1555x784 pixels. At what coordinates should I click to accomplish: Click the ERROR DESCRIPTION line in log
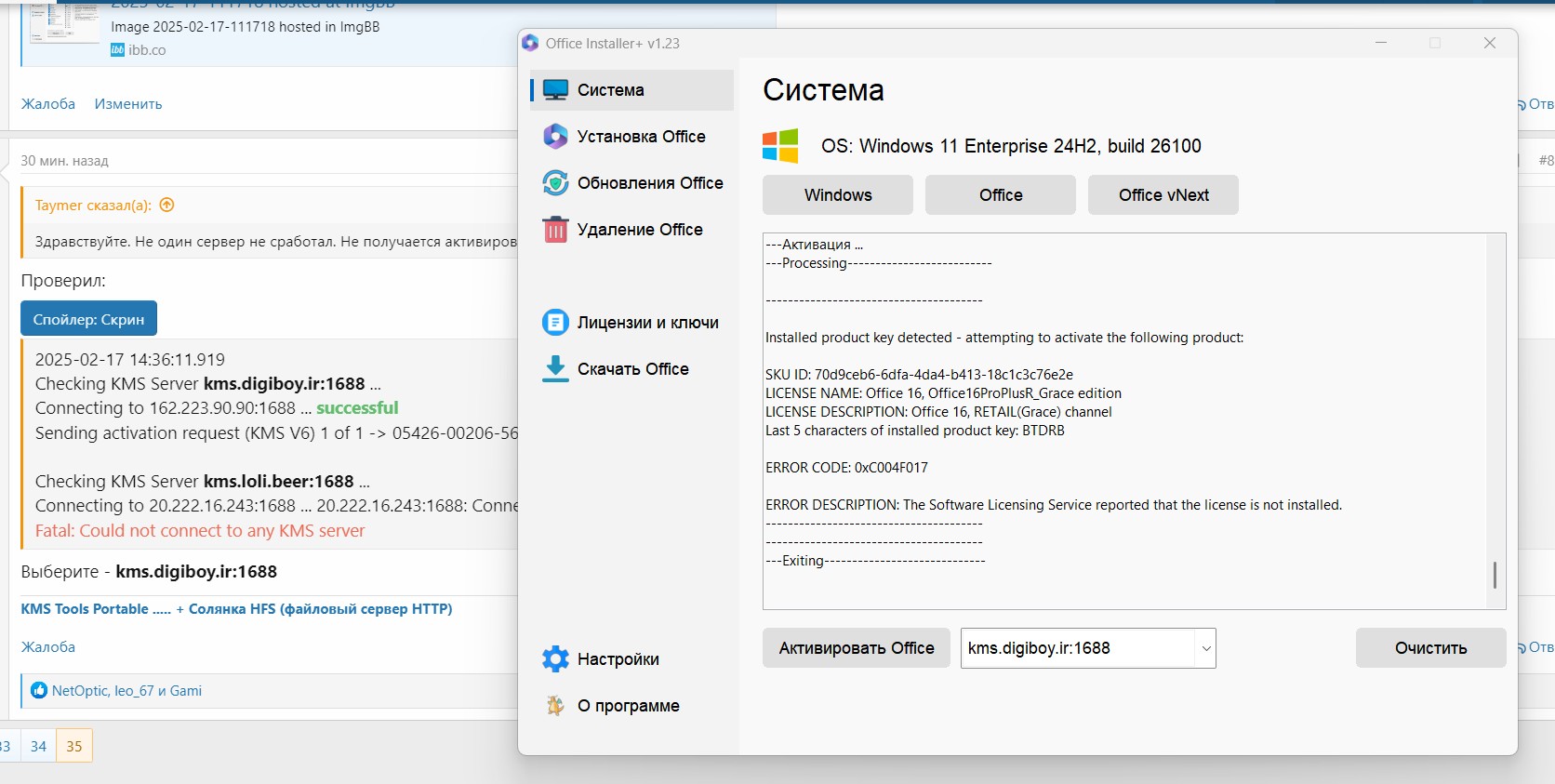point(1054,505)
